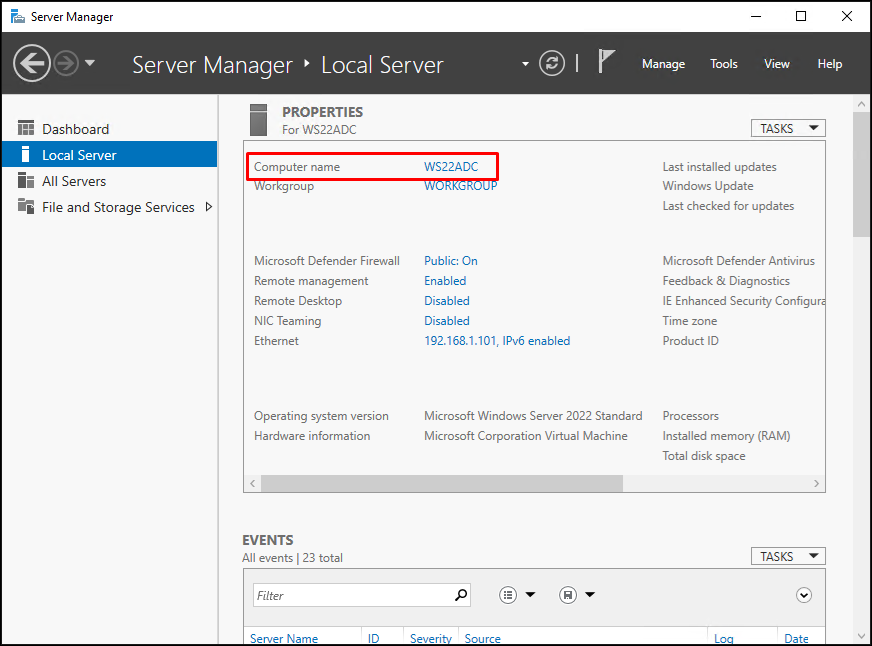Click the All Servers icon

pos(26,180)
